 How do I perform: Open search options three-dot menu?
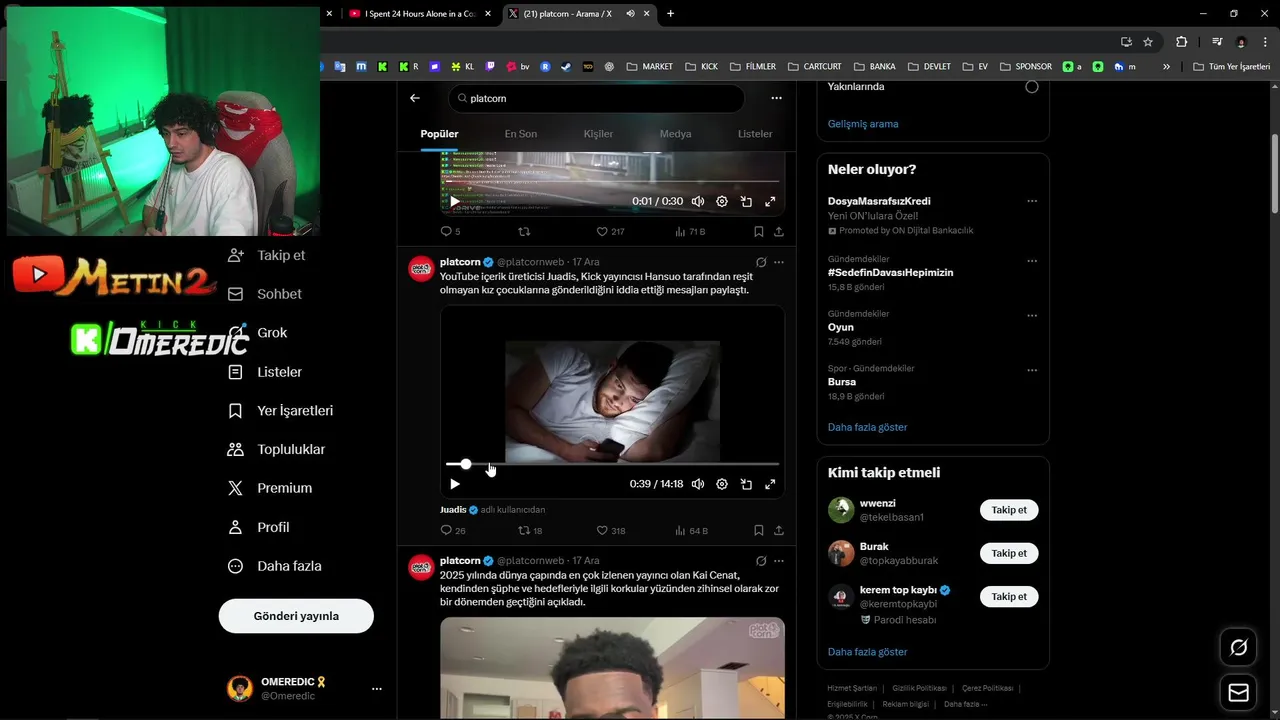tap(776, 98)
